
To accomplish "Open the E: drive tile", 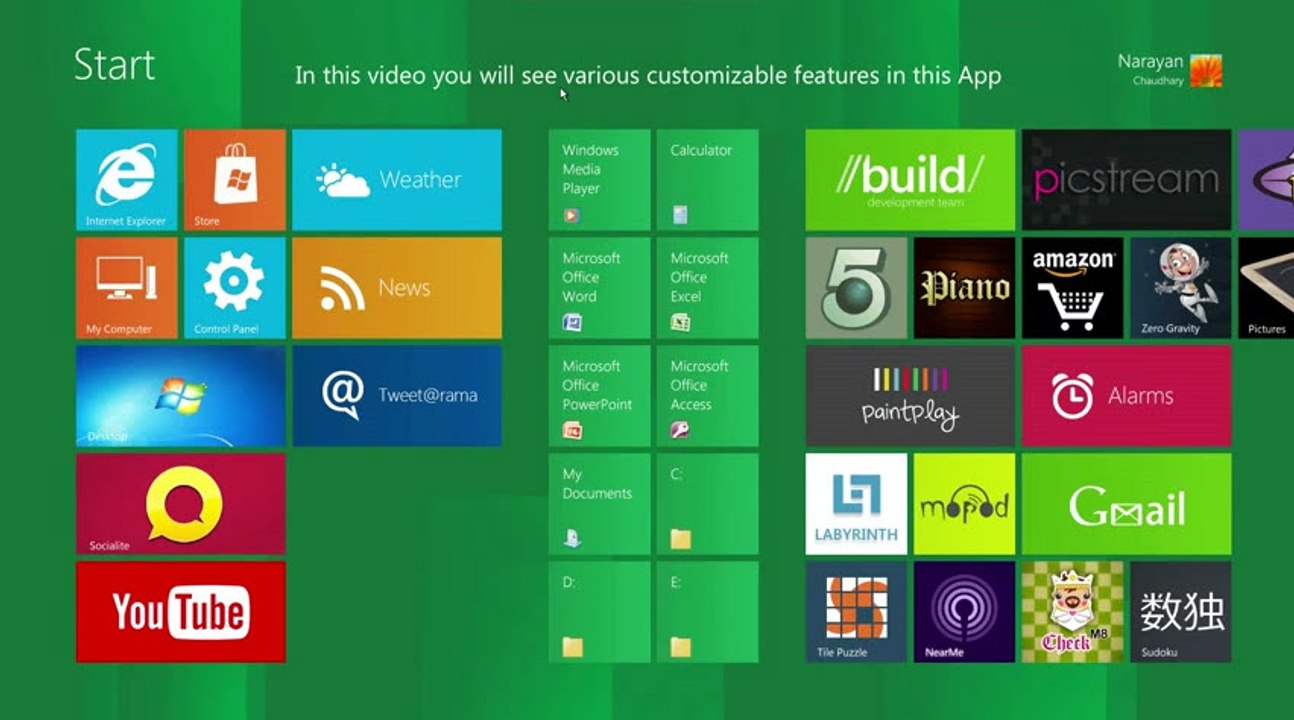I will coord(708,612).
